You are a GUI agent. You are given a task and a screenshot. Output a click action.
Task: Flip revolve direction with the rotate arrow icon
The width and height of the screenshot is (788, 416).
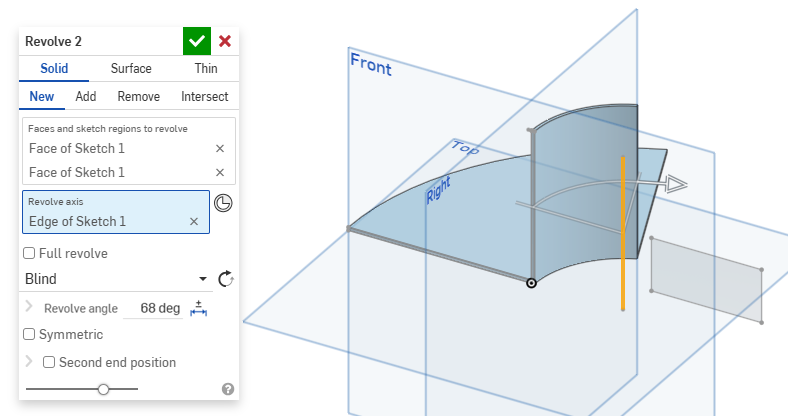pyautogui.click(x=225, y=279)
